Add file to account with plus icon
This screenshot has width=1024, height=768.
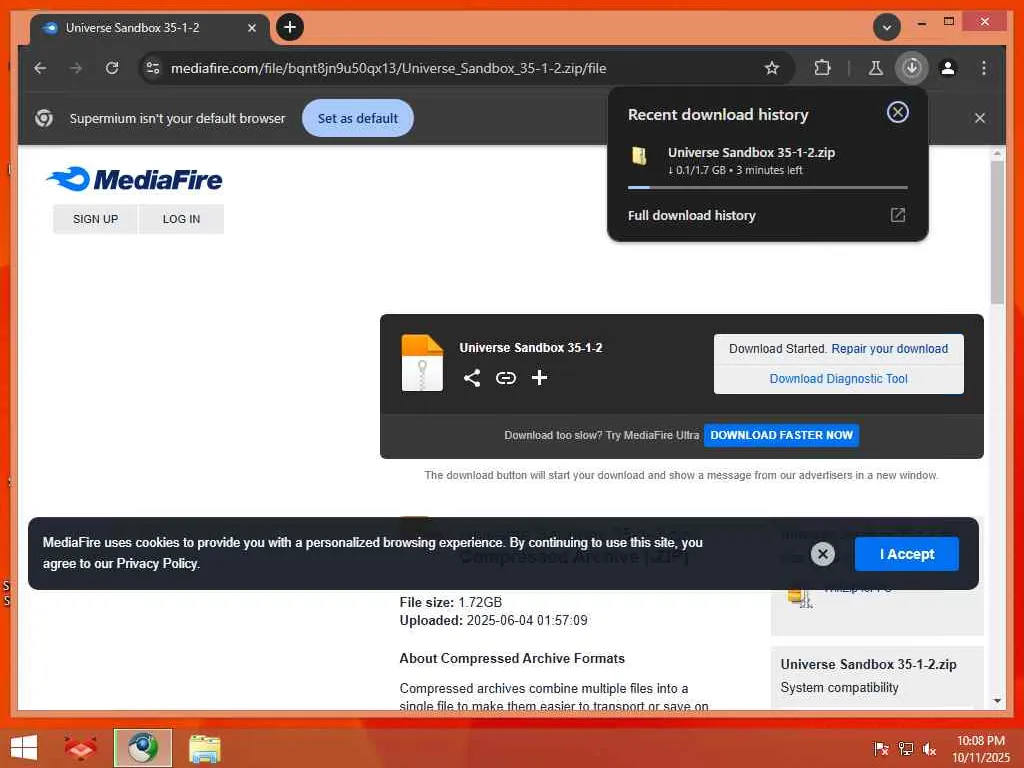tap(539, 377)
